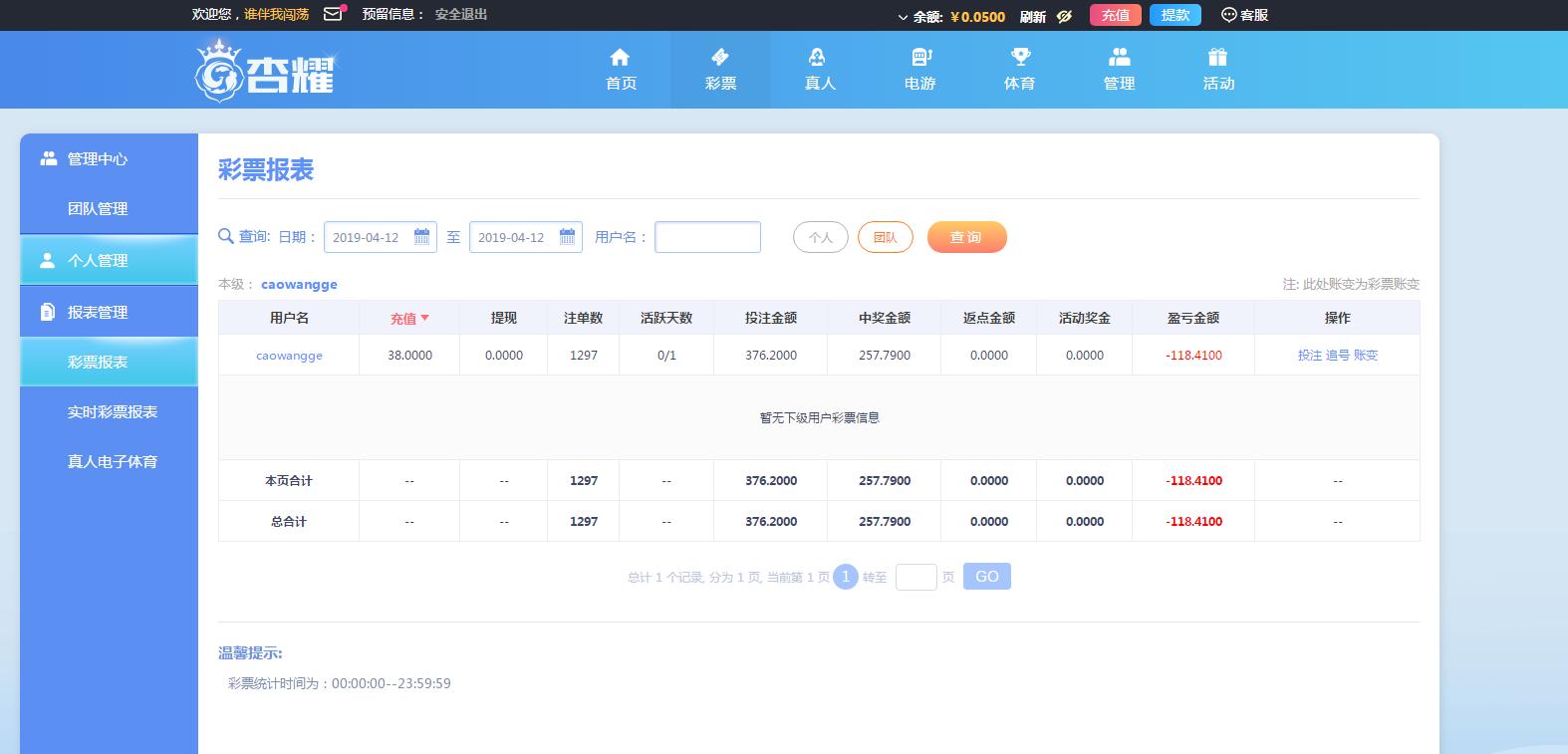This screenshot has height=754, width=1568.
Task: Expand the balance chevron dropdown
Action: pyautogui.click(x=903, y=17)
